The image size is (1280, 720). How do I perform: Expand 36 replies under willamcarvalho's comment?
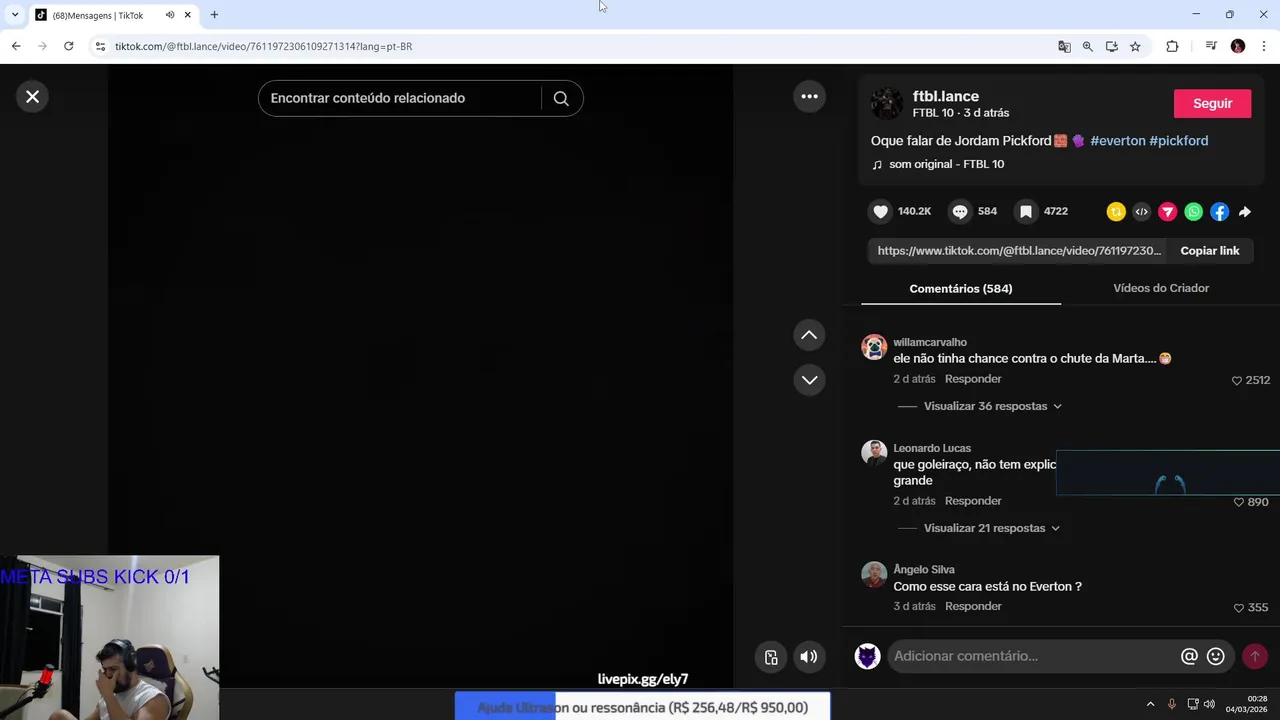(x=992, y=406)
